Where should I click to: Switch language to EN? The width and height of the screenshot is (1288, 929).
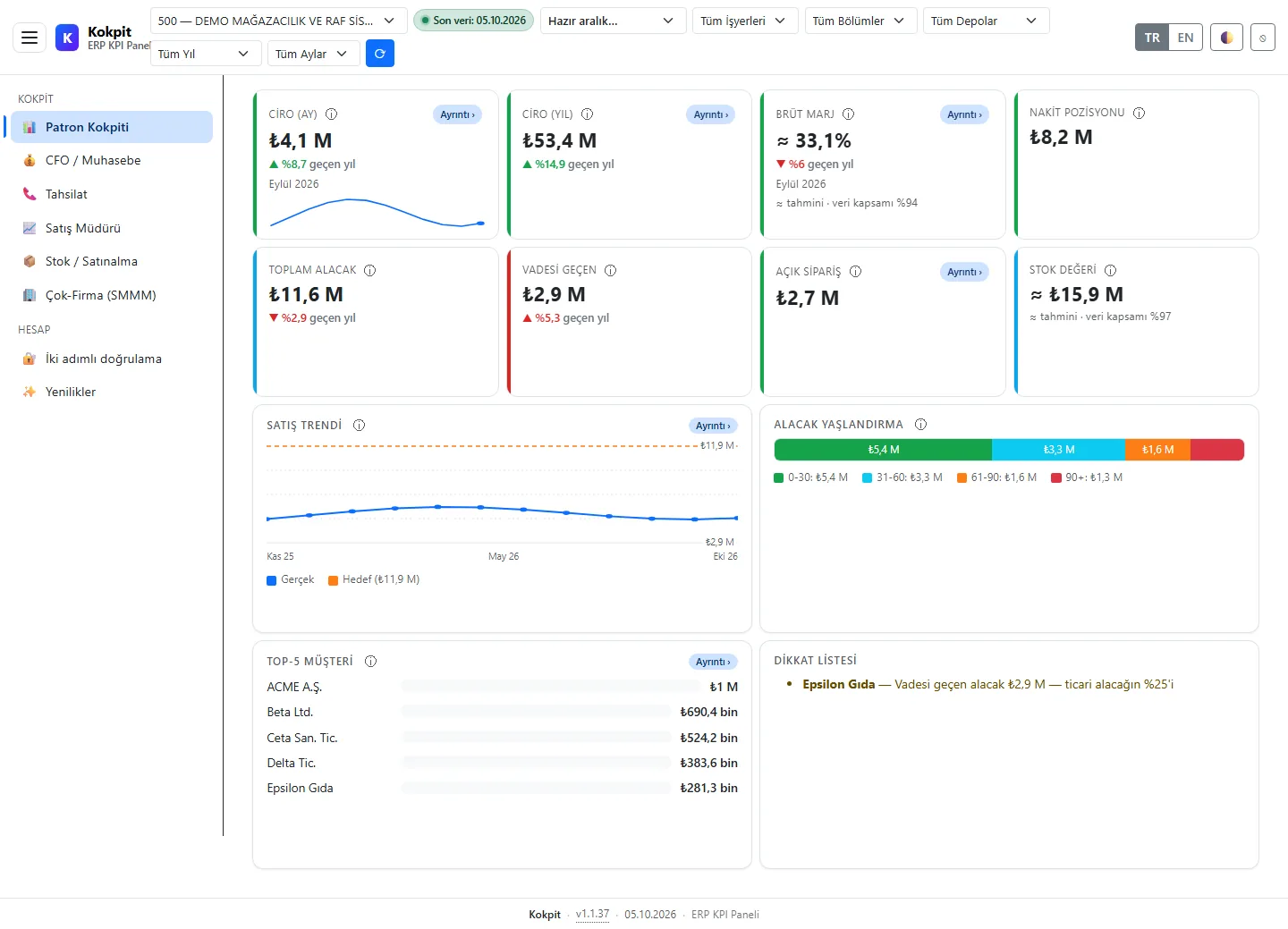click(1185, 38)
